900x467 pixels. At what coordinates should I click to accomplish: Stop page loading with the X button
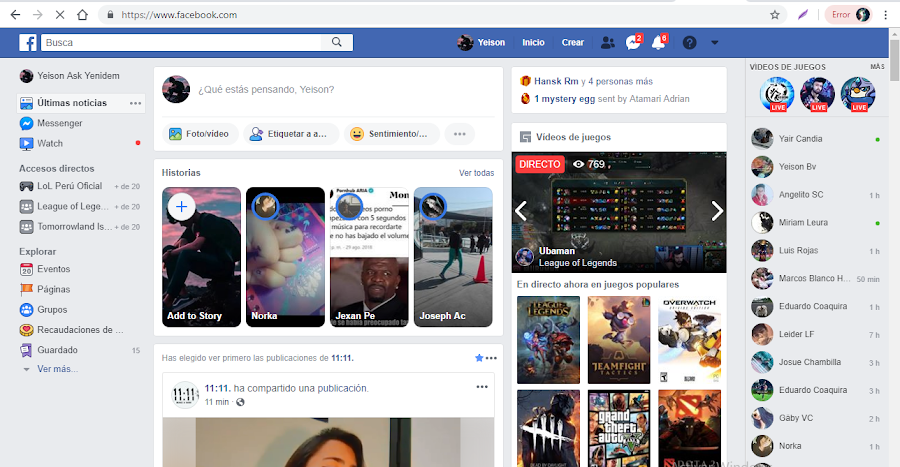(60, 15)
